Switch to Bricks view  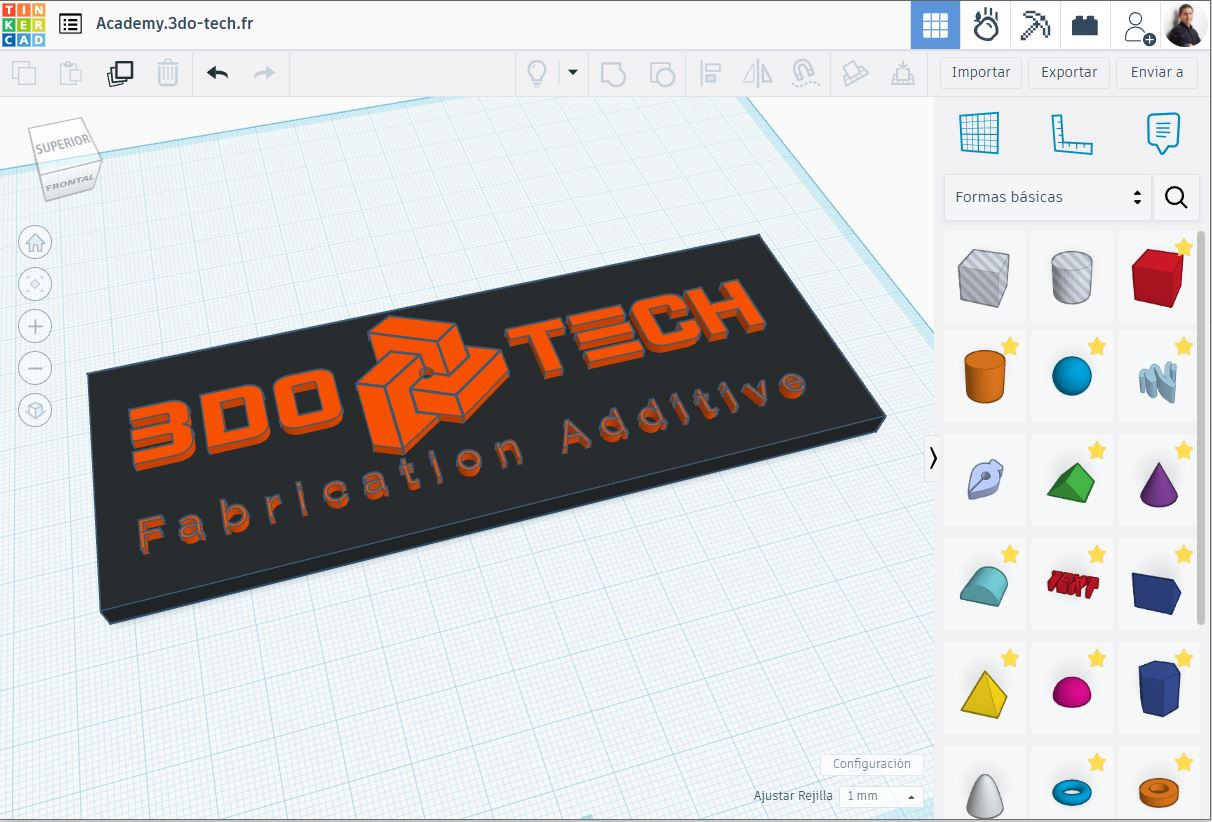point(1085,25)
